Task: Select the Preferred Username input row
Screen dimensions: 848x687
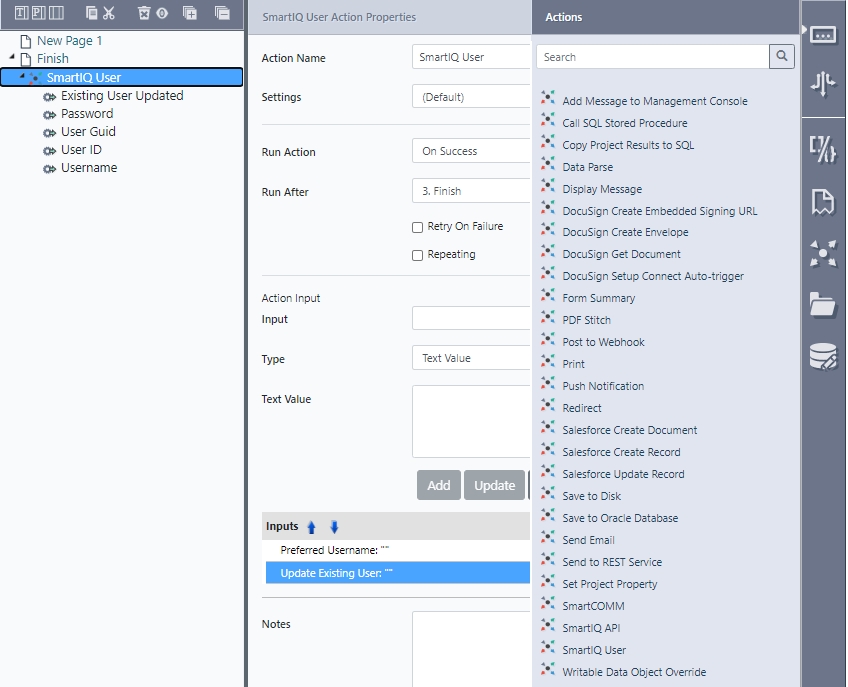Action: click(x=398, y=550)
